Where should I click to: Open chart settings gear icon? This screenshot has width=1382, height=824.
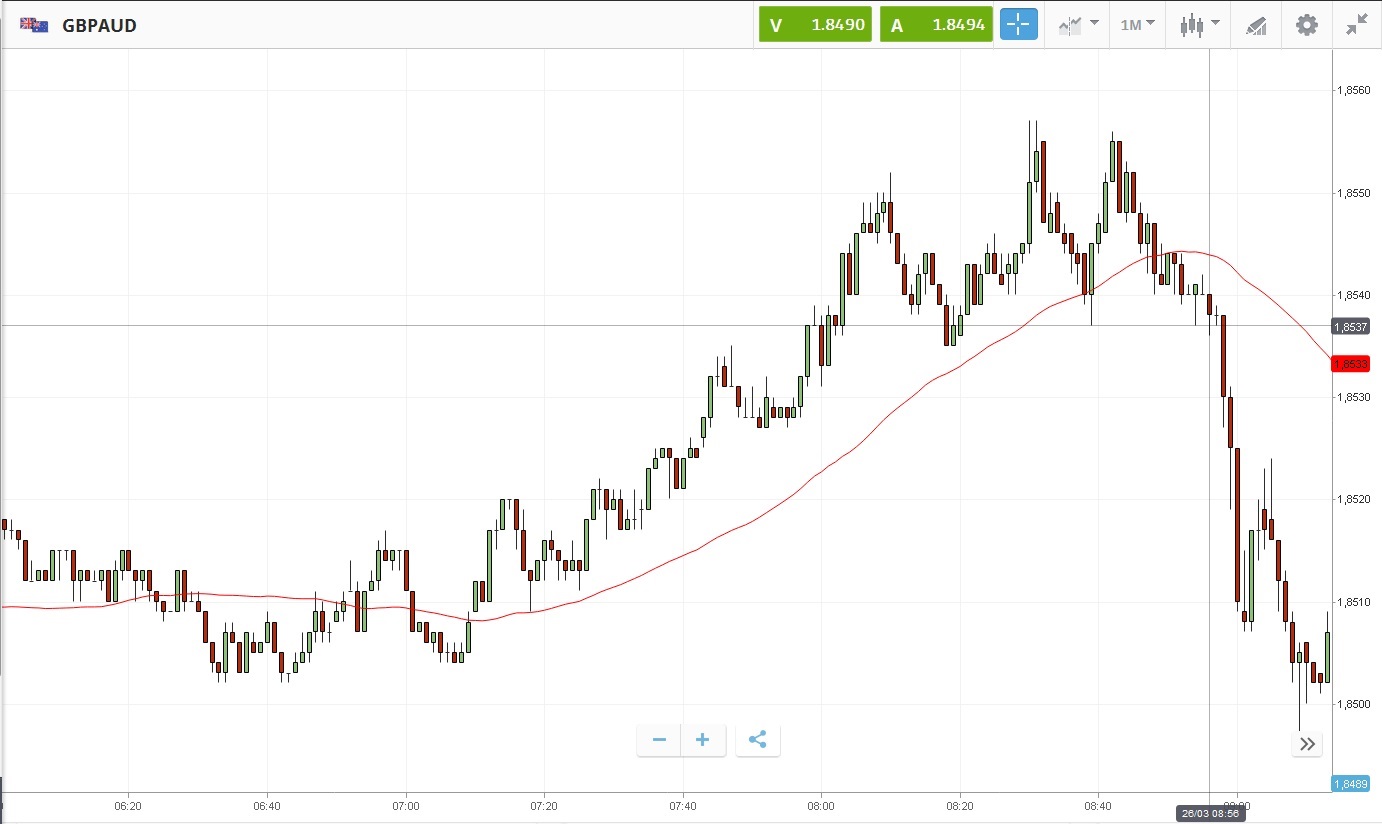[x=1307, y=25]
